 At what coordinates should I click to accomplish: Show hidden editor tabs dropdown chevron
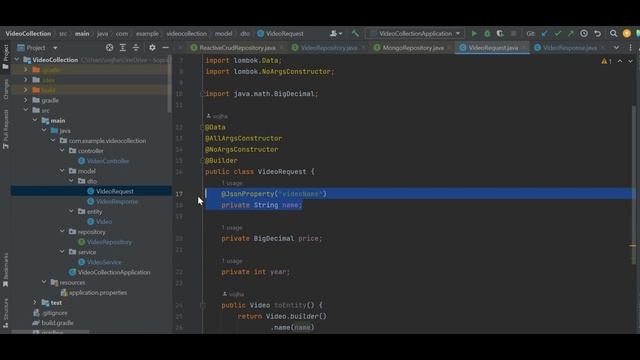[616, 48]
